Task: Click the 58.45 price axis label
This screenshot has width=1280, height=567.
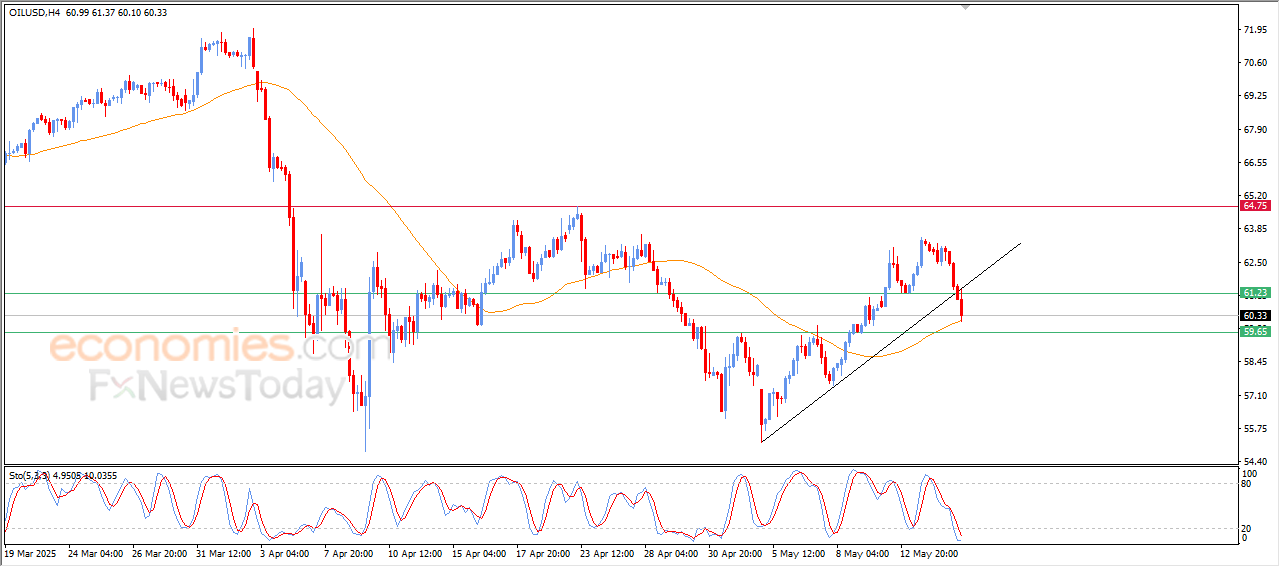Action: point(1255,362)
